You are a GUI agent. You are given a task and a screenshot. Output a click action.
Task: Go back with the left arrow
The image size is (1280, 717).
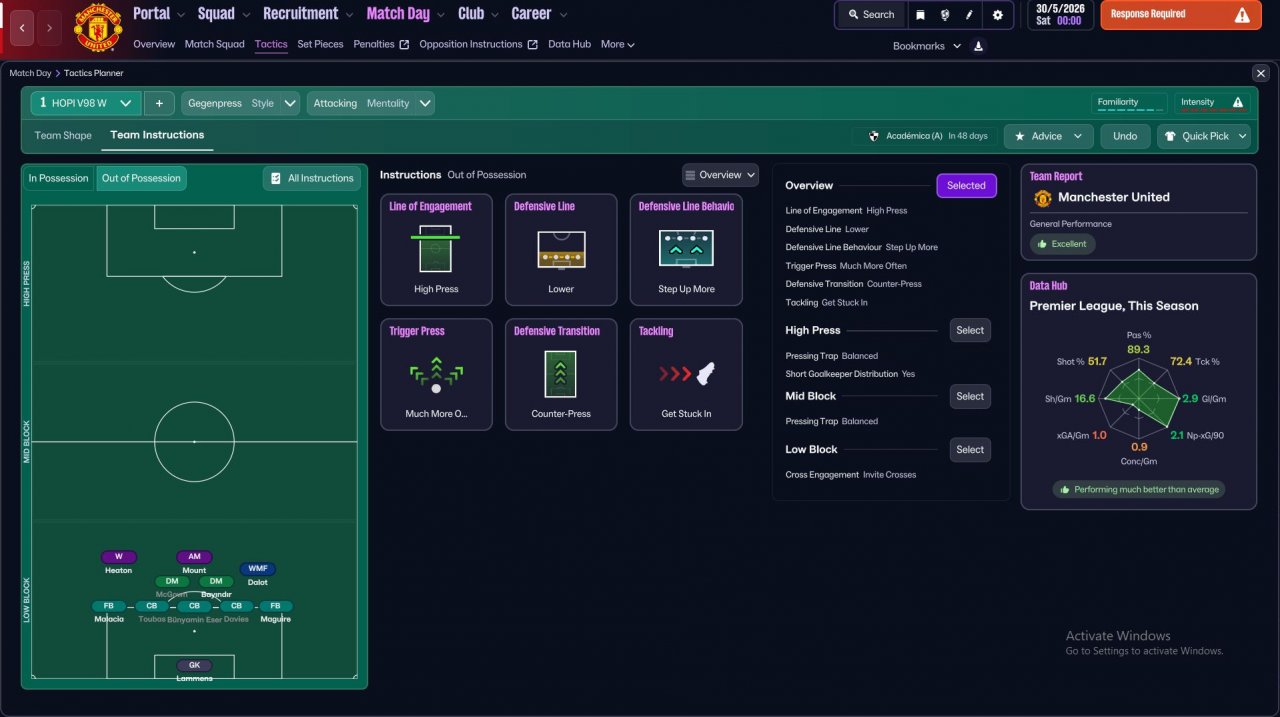pos(24,29)
